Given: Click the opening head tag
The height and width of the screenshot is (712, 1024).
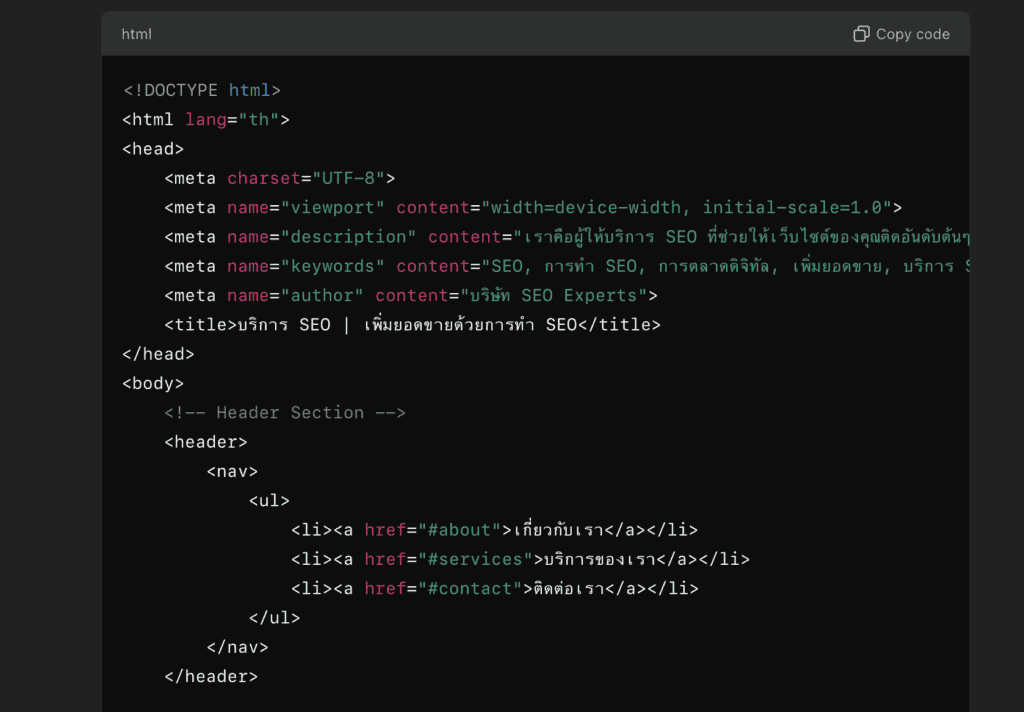Looking at the screenshot, I should (x=153, y=149).
